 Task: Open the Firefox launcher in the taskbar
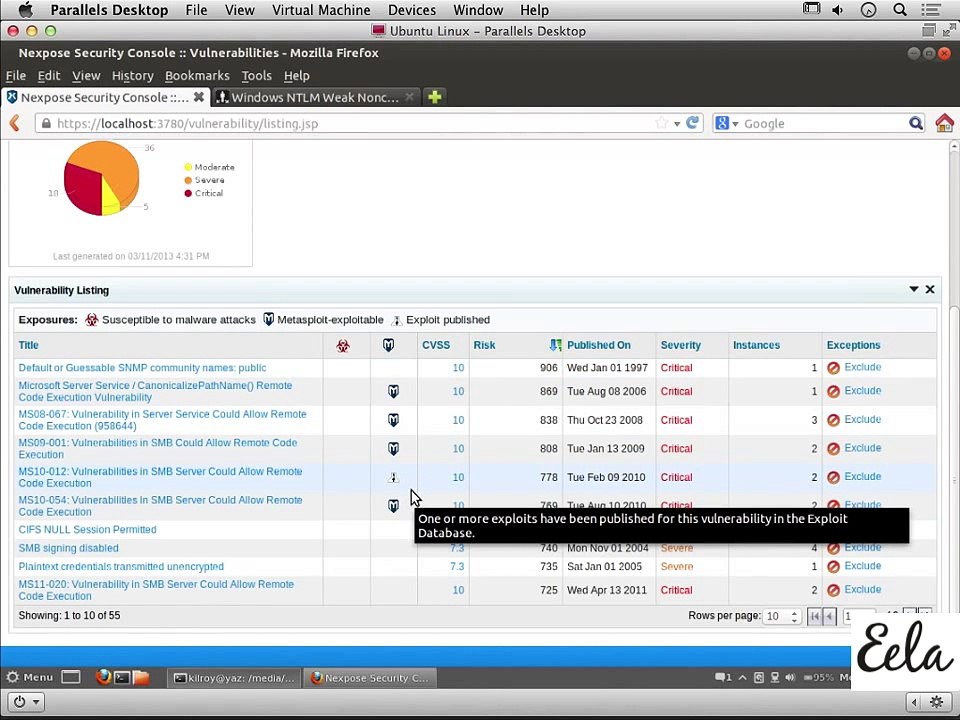tap(103, 677)
